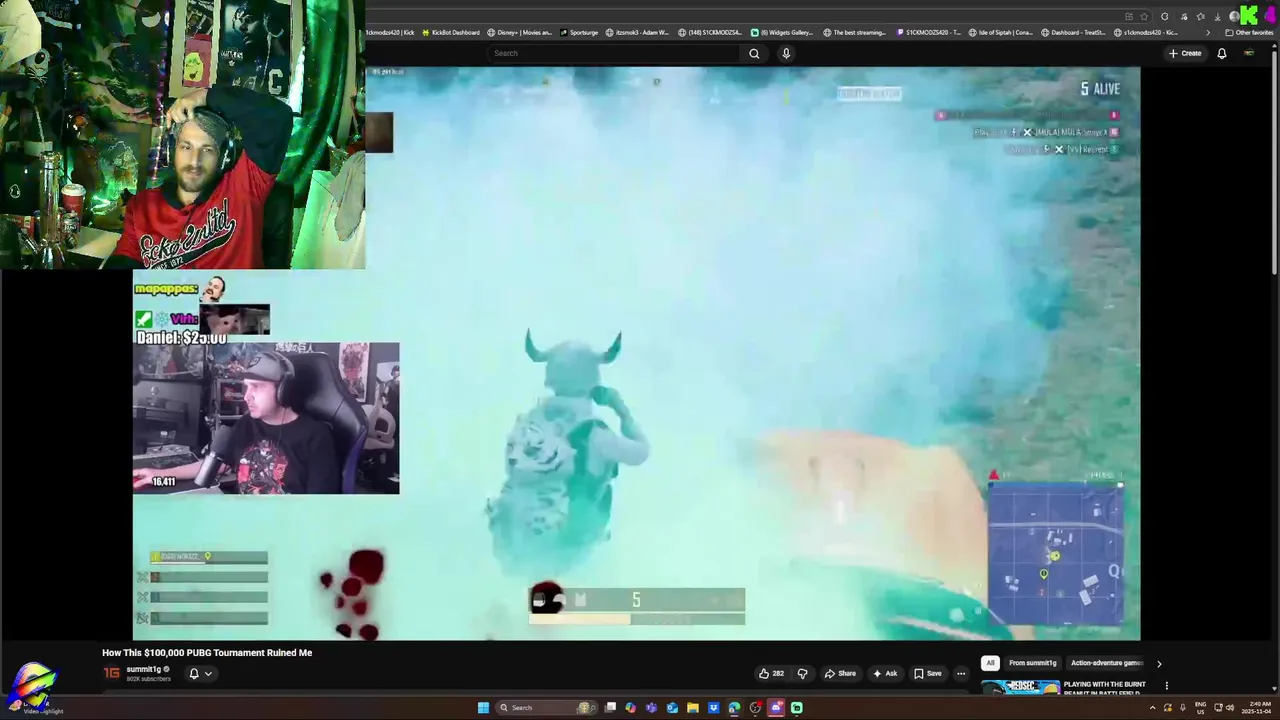The width and height of the screenshot is (1280, 720).
Task: Open volume control in system tray
Action: point(1229,708)
